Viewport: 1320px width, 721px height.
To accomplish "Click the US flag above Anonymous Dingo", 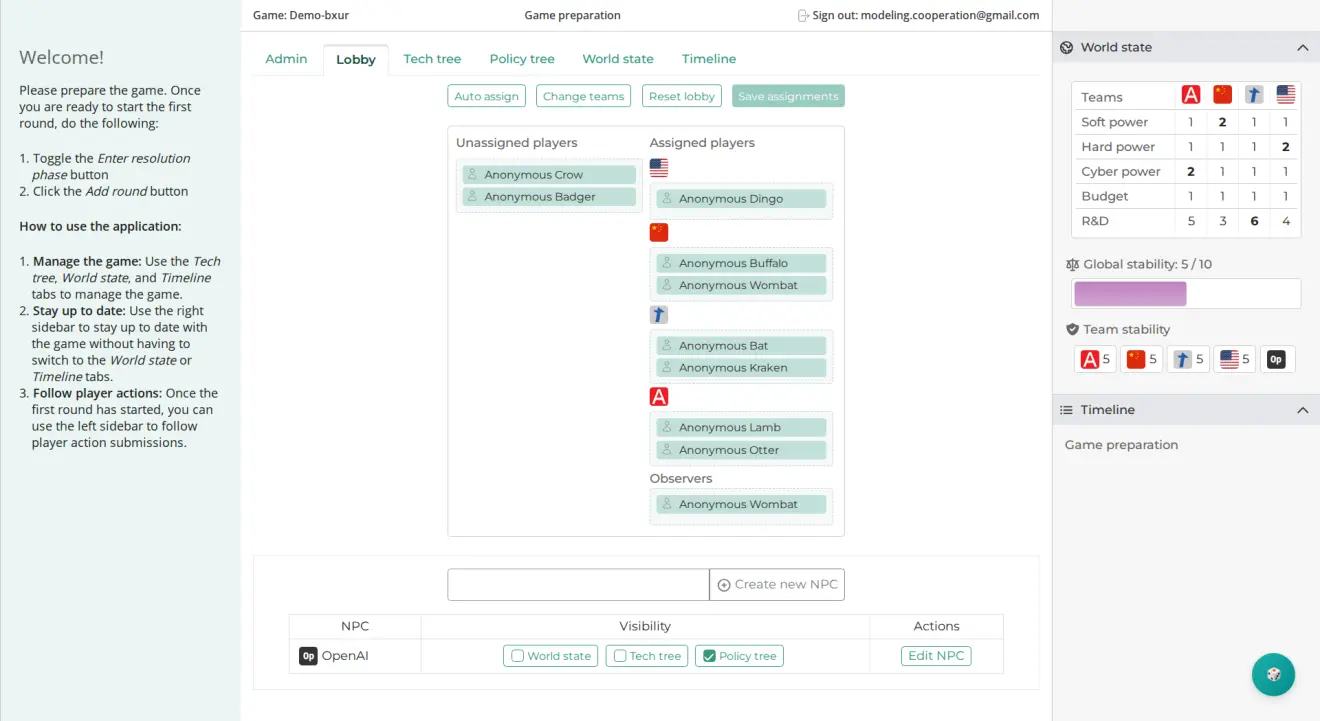I will coord(659,168).
